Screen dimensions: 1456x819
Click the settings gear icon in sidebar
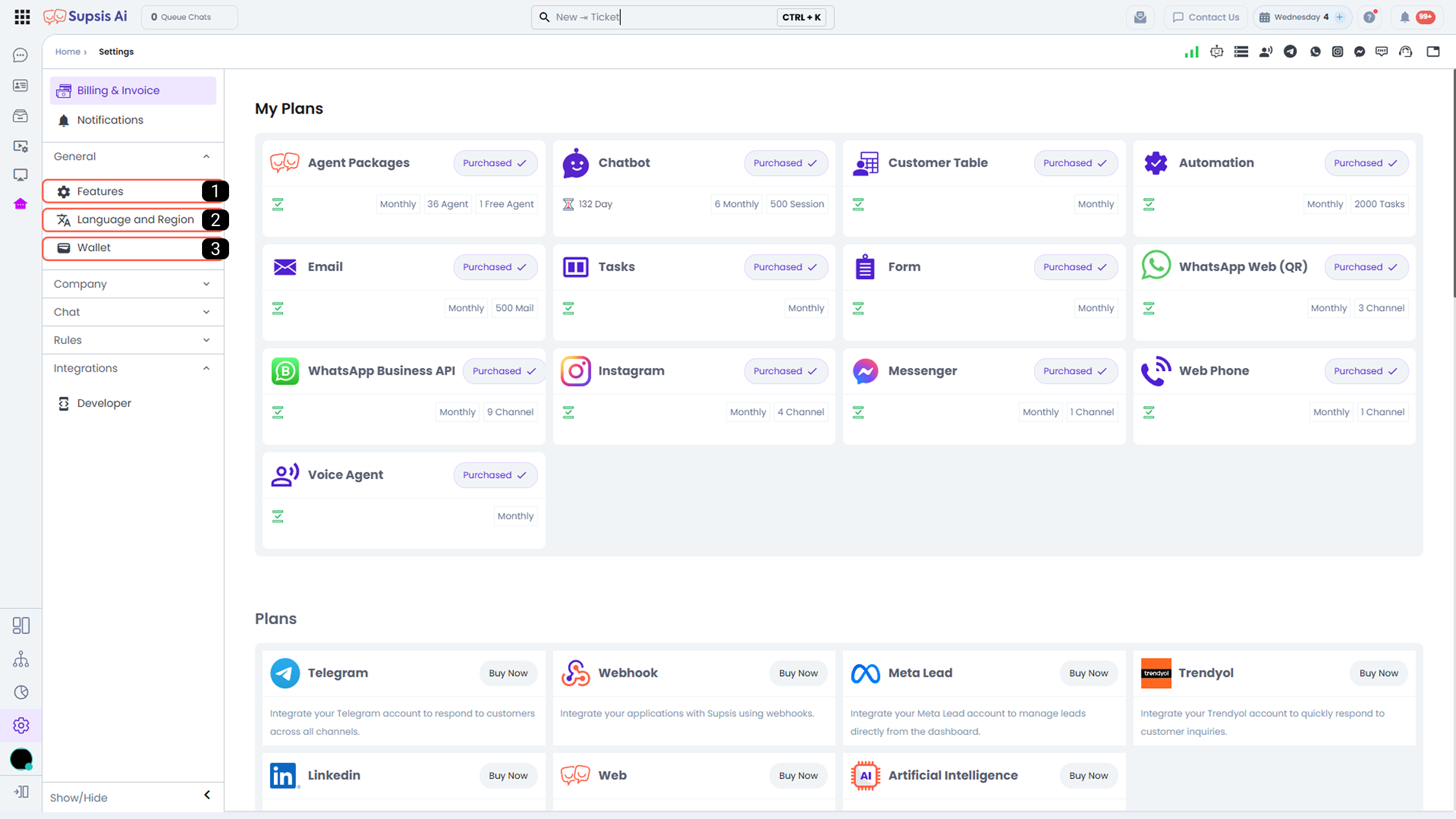click(x=21, y=726)
